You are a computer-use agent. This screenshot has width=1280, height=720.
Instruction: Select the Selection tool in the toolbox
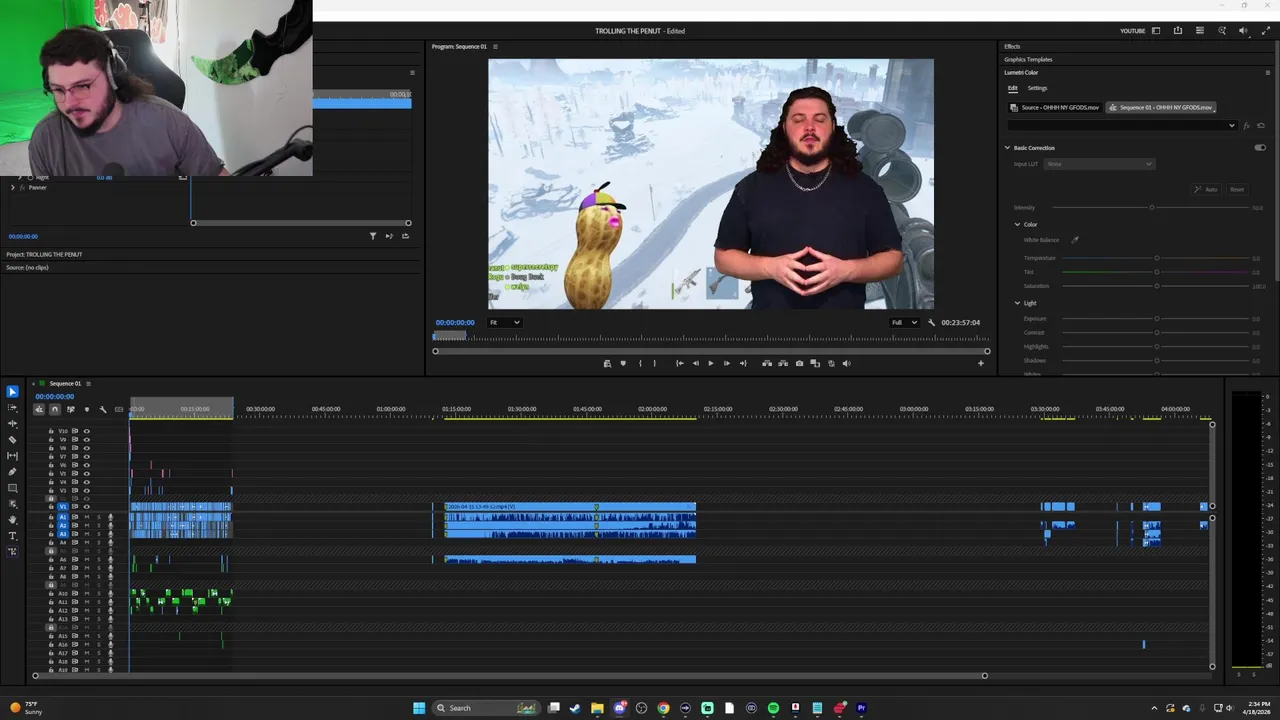pos(12,392)
